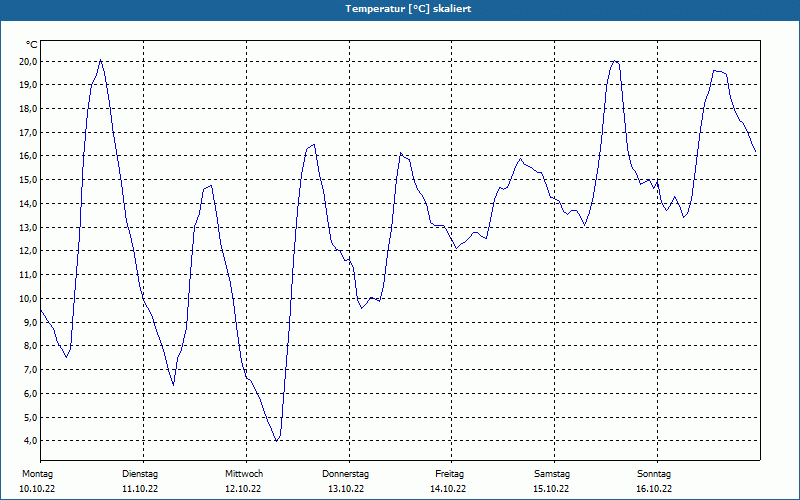Click the date 12.10.22
800x500 pixels.
point(243,489)
